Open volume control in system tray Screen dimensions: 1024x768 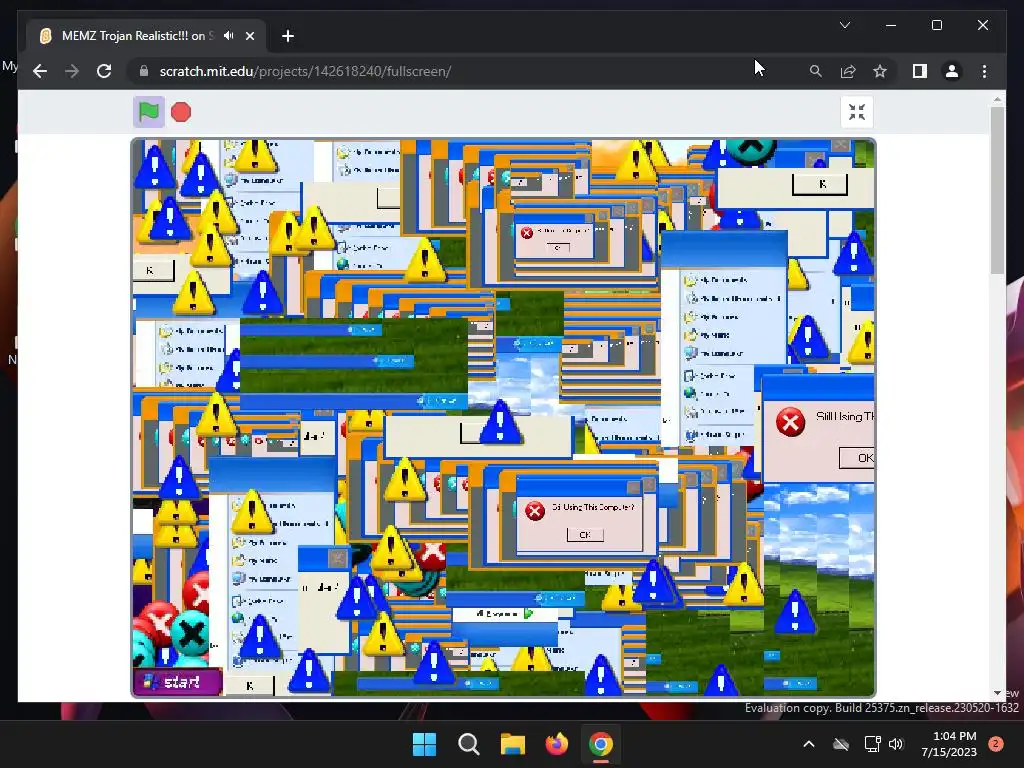coord(896,744)
